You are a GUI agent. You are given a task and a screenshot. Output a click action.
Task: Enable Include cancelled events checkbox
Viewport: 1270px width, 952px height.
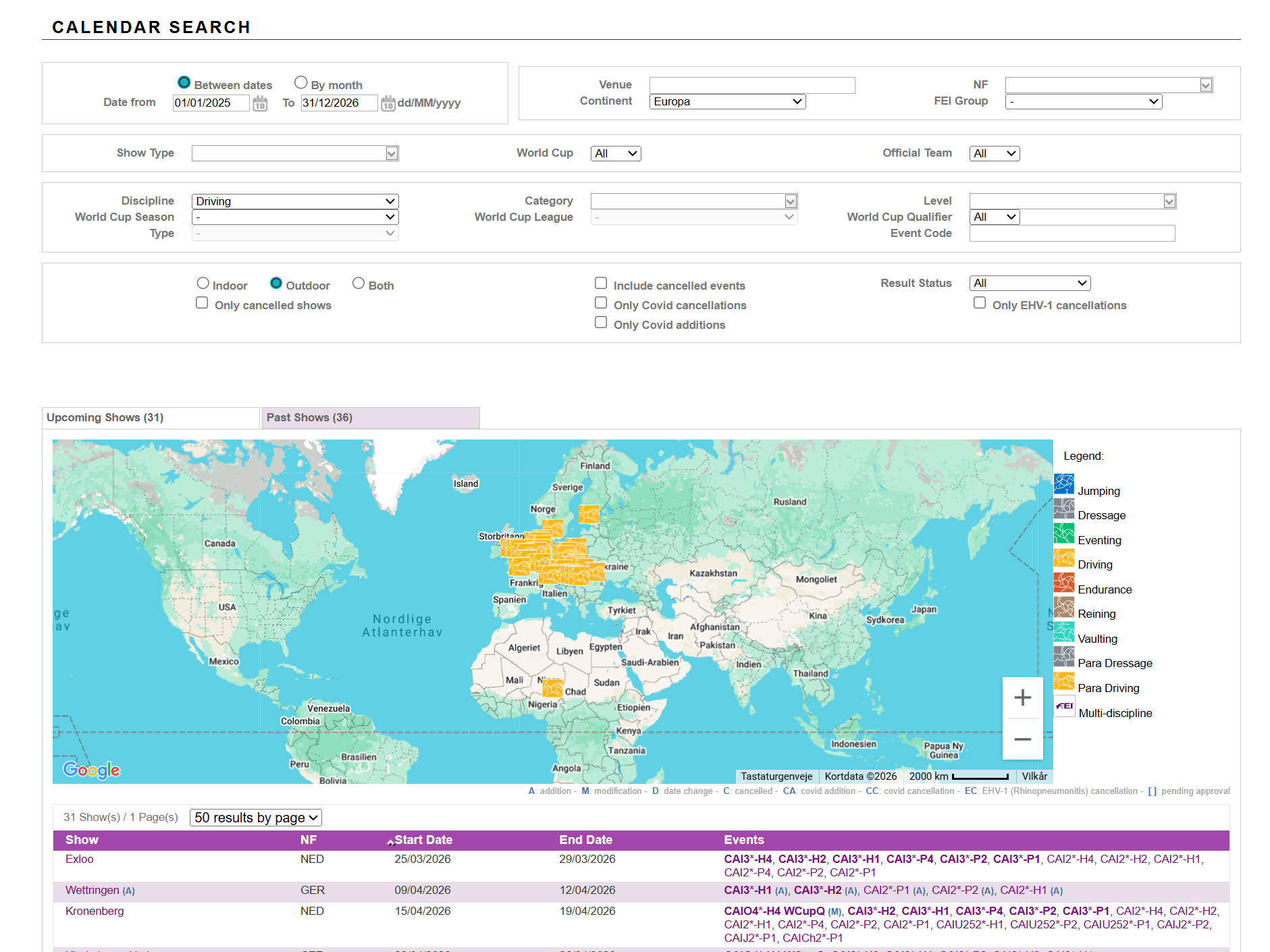[601, 284]
